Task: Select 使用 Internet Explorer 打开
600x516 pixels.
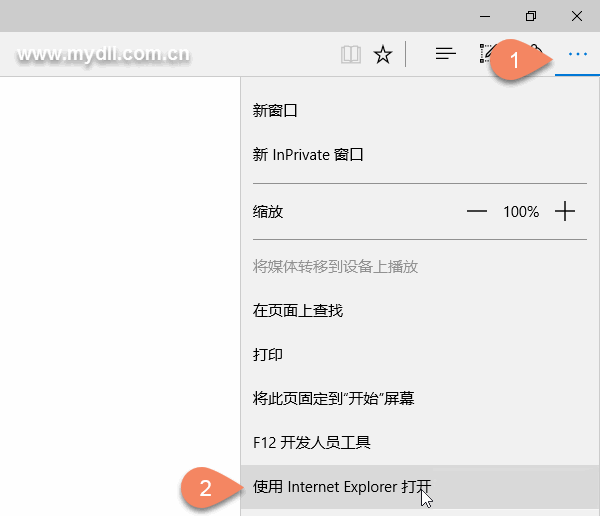Action: click(x=420, y=487)
